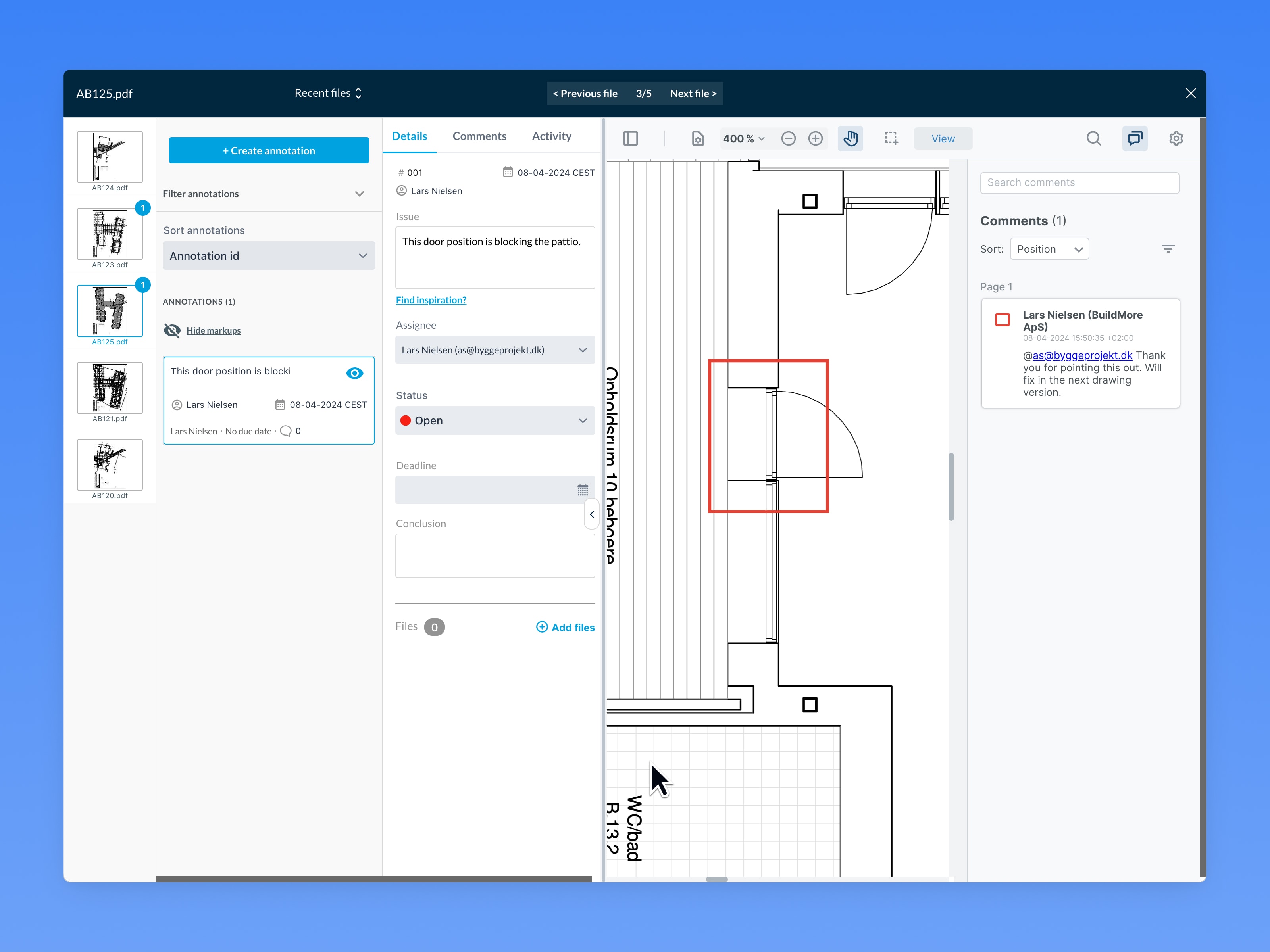Click the Create annotation button
Viewport: 1270px width, 952px height.
coord(269,150)
